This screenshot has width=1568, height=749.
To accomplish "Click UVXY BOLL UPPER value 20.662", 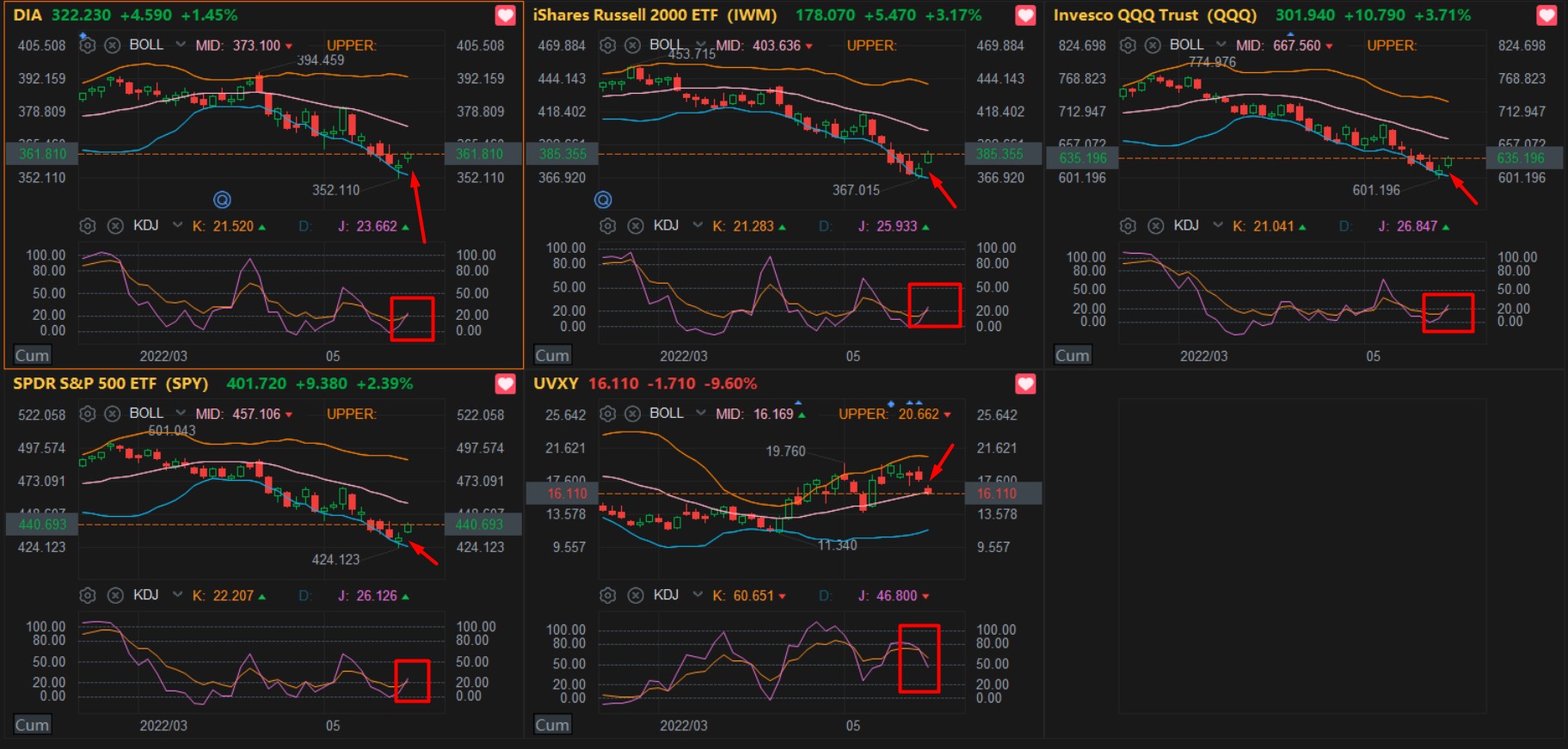I will click(x=919, y=414).
